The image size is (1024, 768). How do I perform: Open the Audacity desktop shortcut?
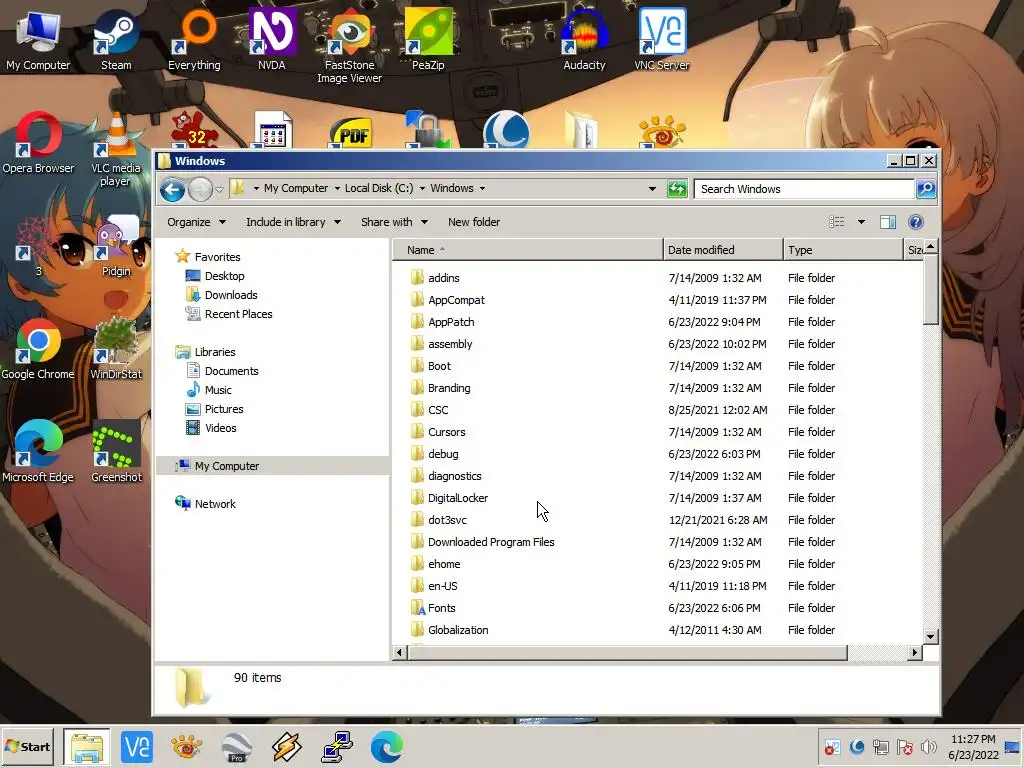click(584, 39)
